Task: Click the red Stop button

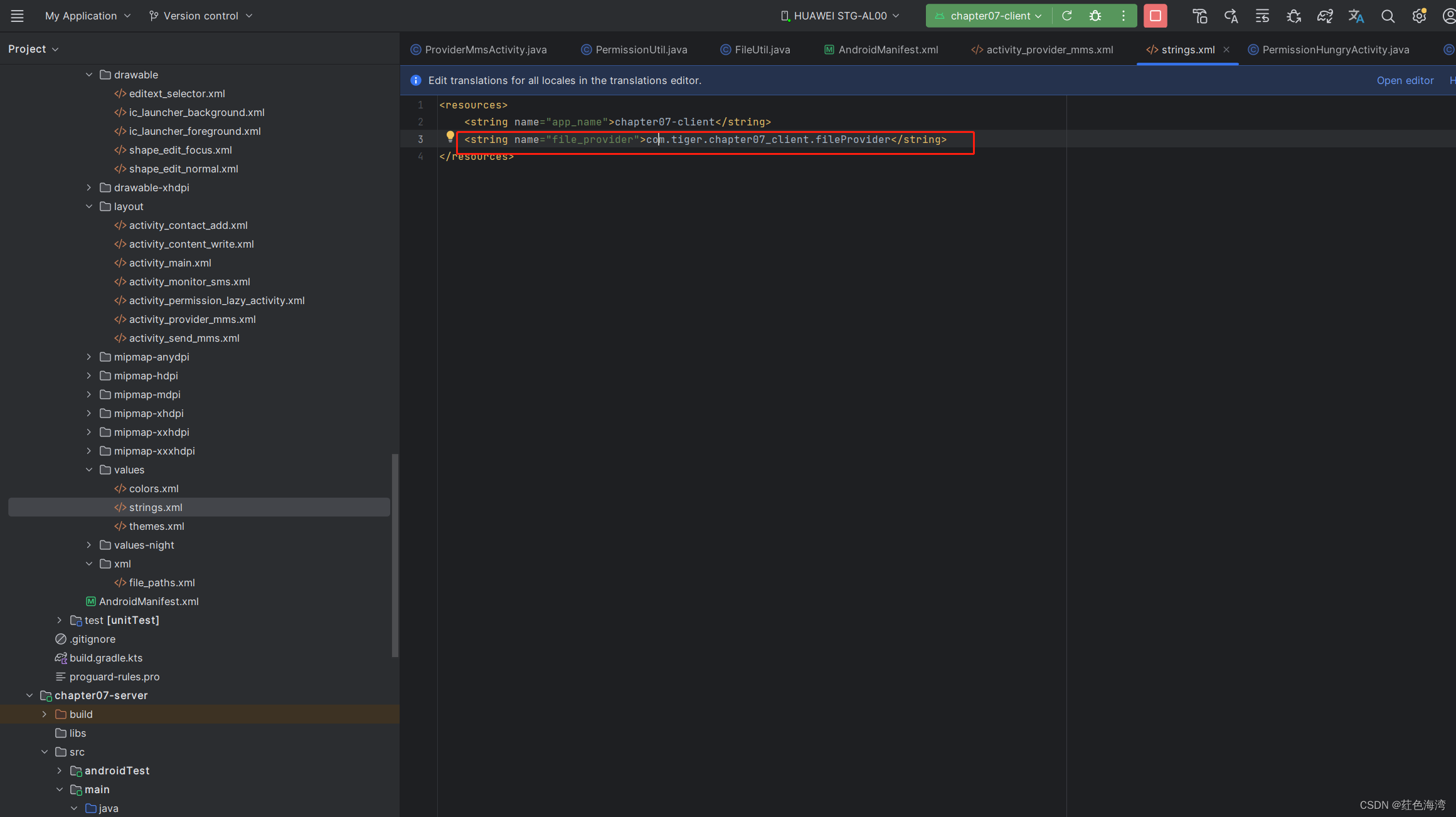Action: point(1155,16)
